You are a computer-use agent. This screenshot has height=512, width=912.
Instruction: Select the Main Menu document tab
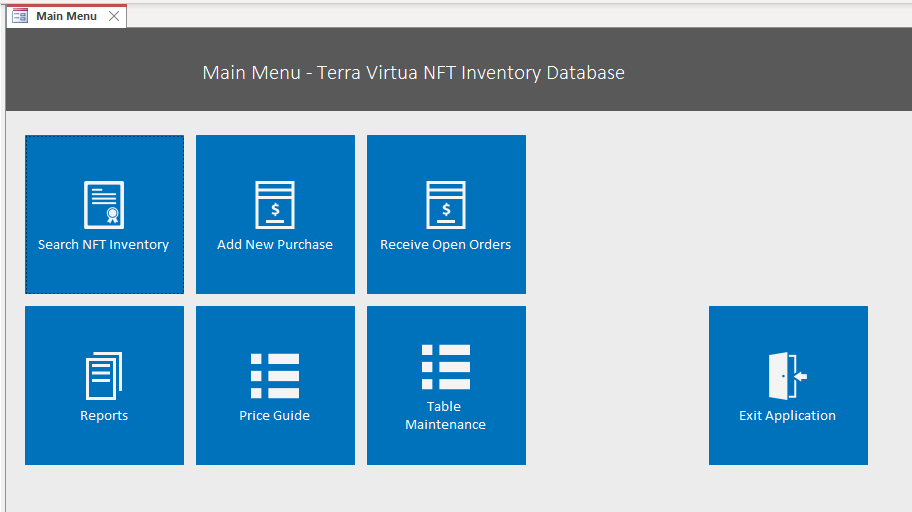tap(66, 16)
